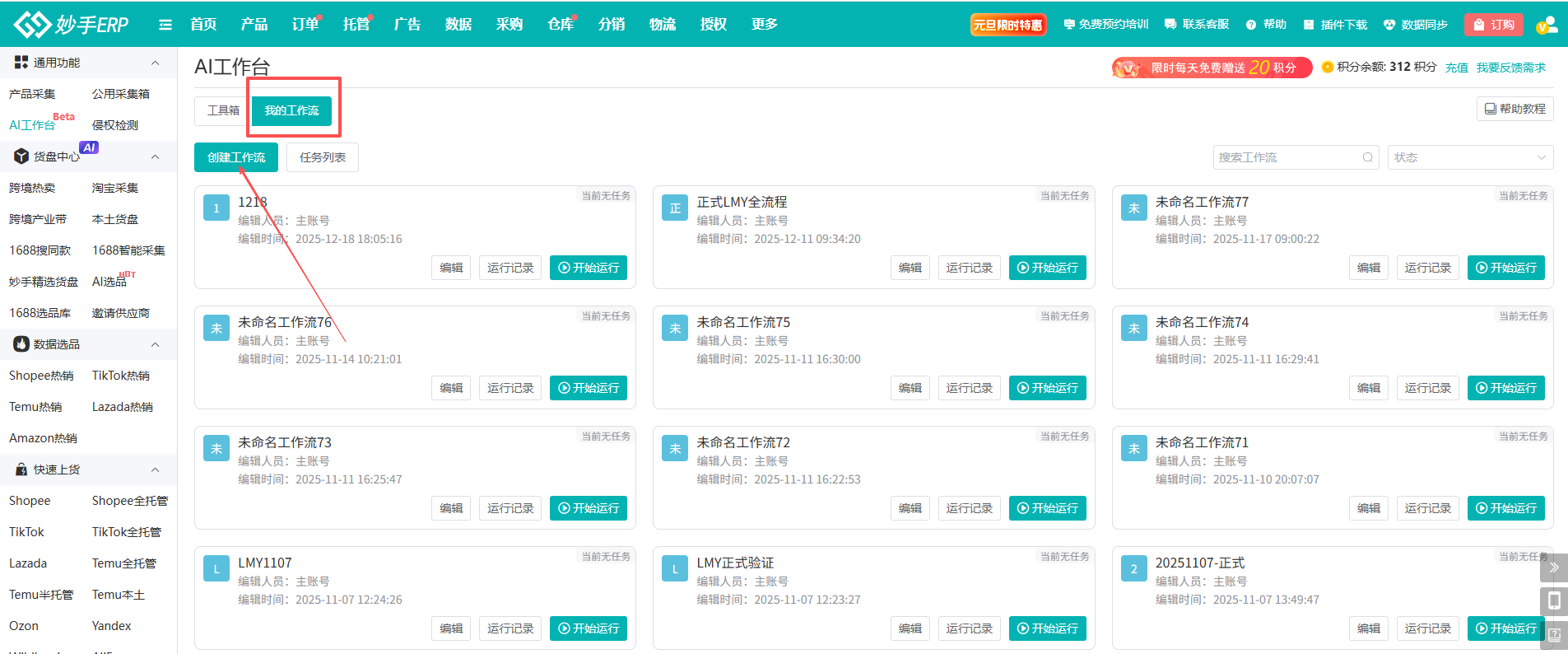Open the 产品 menu
This screenshot has height=654, width=1568.
254,25
